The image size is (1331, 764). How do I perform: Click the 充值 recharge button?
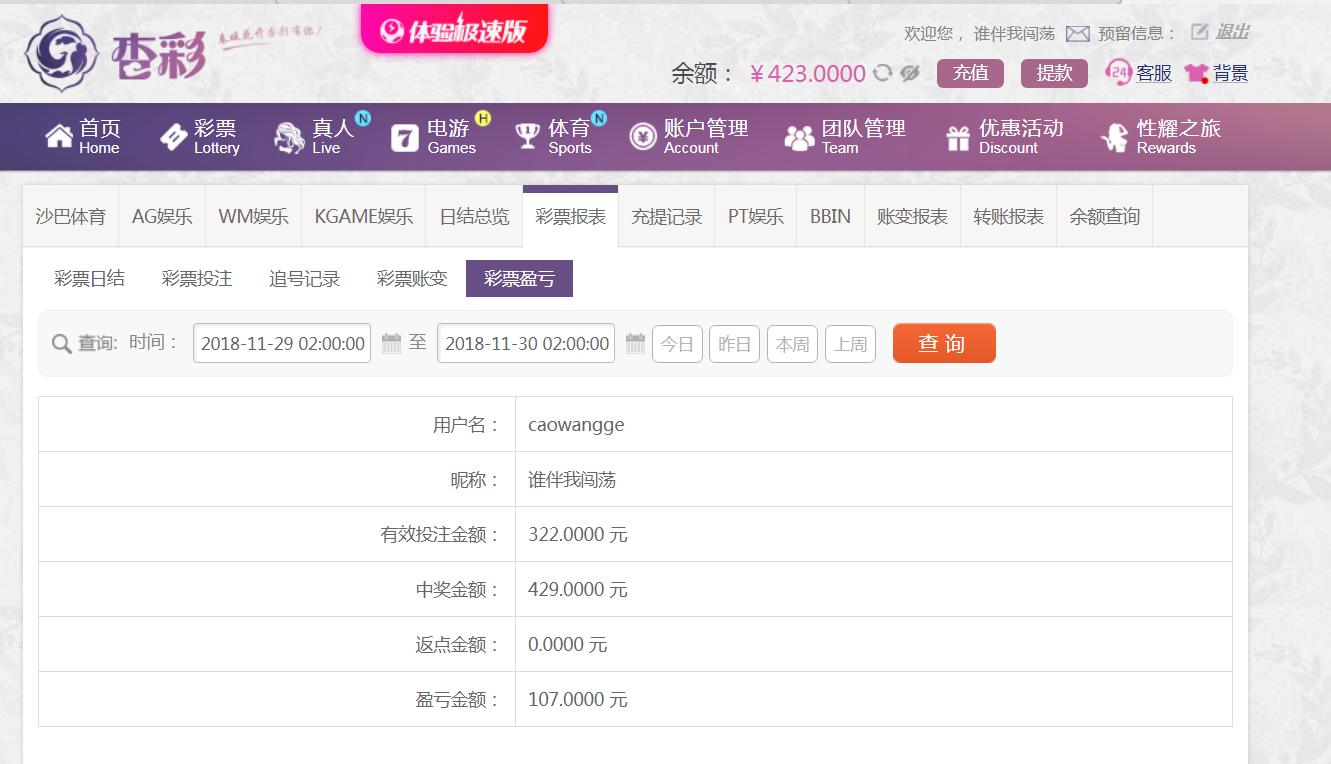[x=970, y=73]
